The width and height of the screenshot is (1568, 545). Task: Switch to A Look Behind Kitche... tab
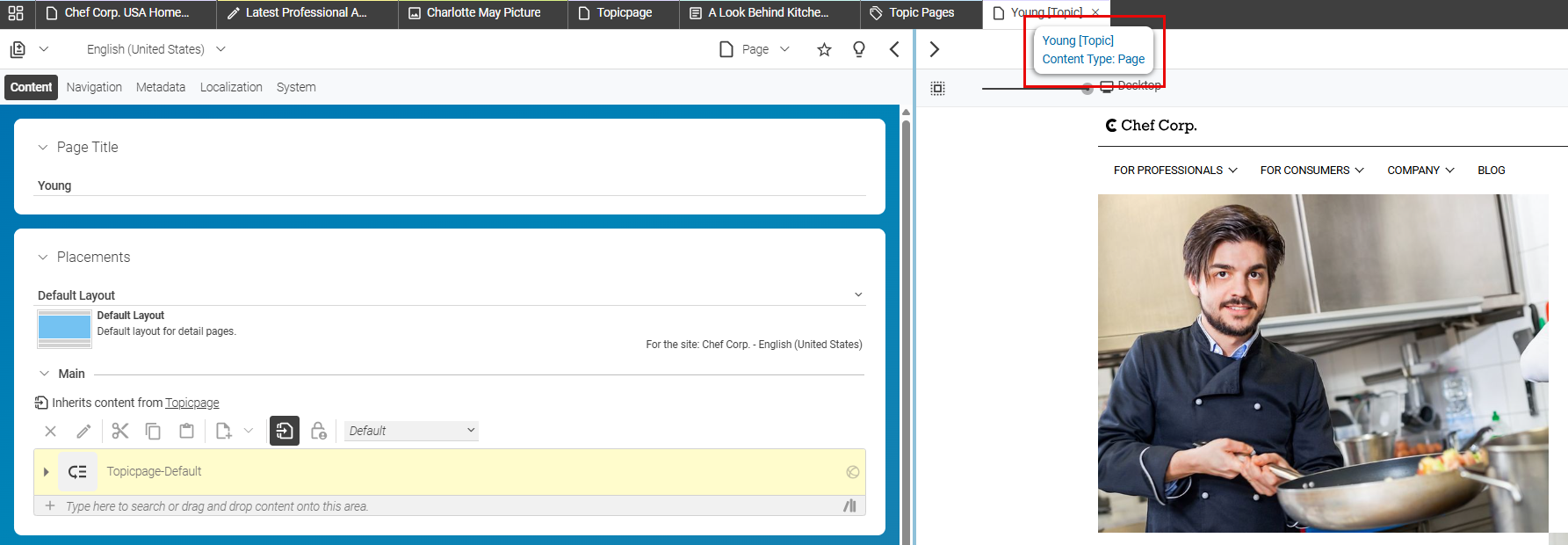(x=769, y=13)
